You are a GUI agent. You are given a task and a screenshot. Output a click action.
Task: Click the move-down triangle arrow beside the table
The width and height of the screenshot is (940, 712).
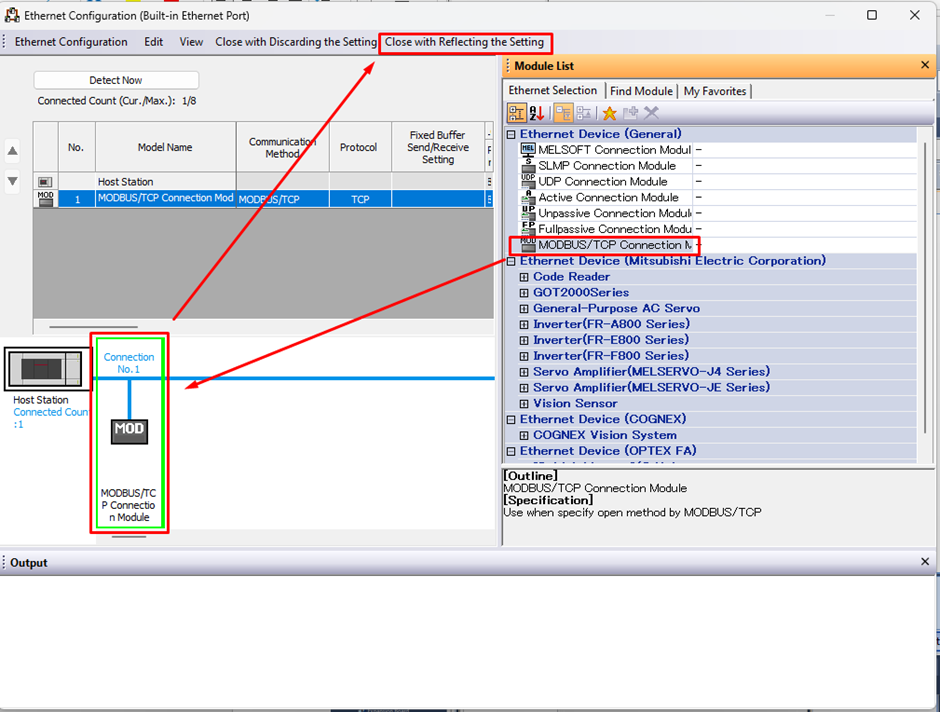13,181
